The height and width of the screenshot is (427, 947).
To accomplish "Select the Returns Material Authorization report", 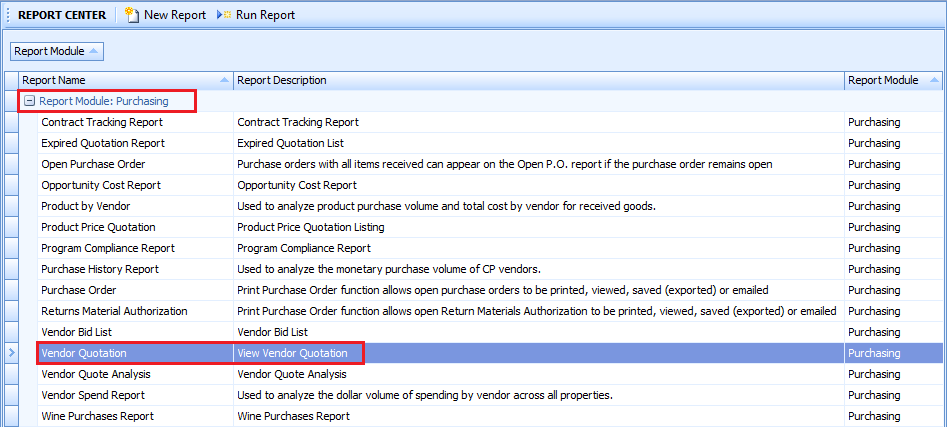I will (x=114, y=311).
